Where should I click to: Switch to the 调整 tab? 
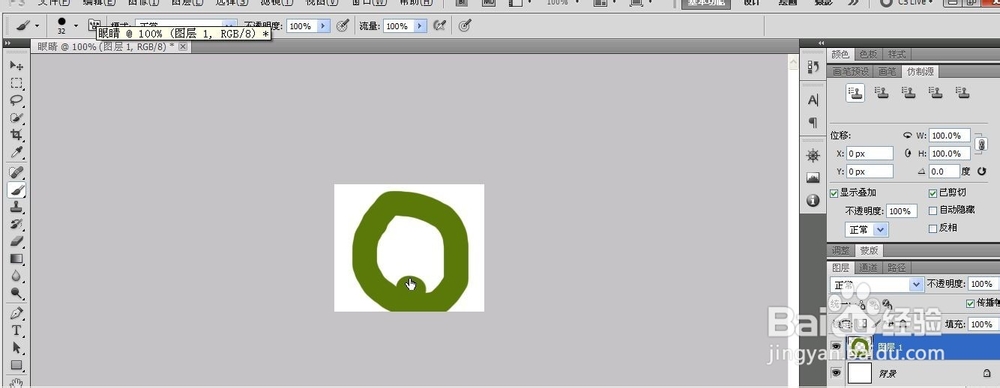click(x=842, y=250)
